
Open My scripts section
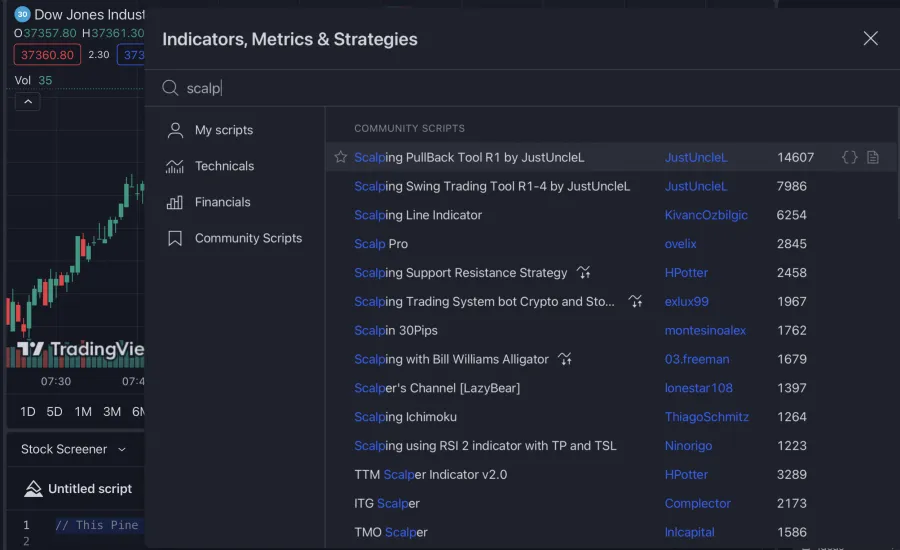click(x=223, y=130)
